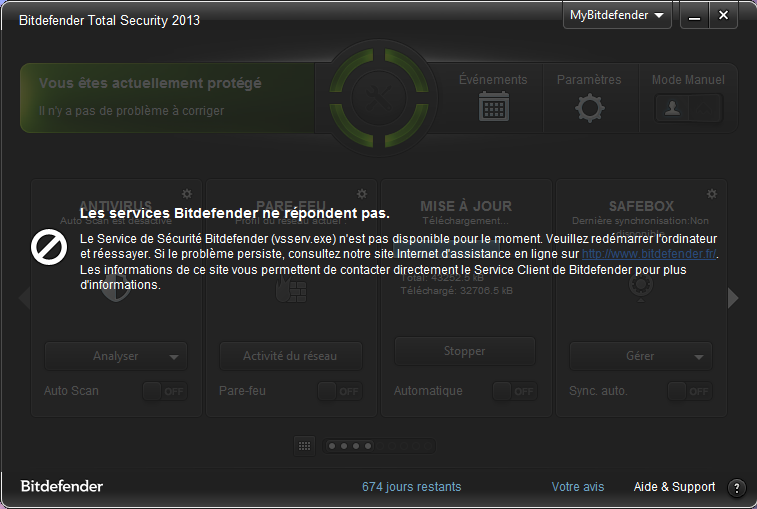This screenshot has width=757, height=509.
Task: Select the fourth module page dot
Action: point(368,446)
